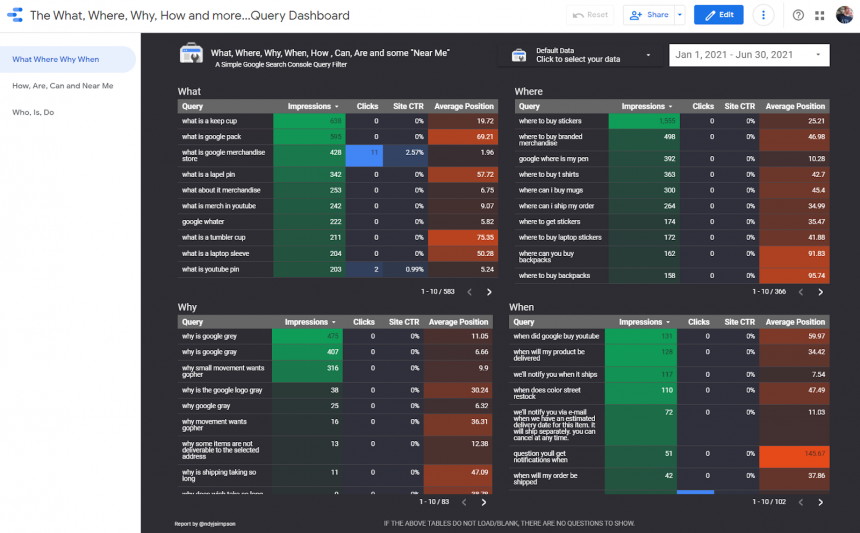
Task: Open the Help question mark icon
Action: pos(798,15)
